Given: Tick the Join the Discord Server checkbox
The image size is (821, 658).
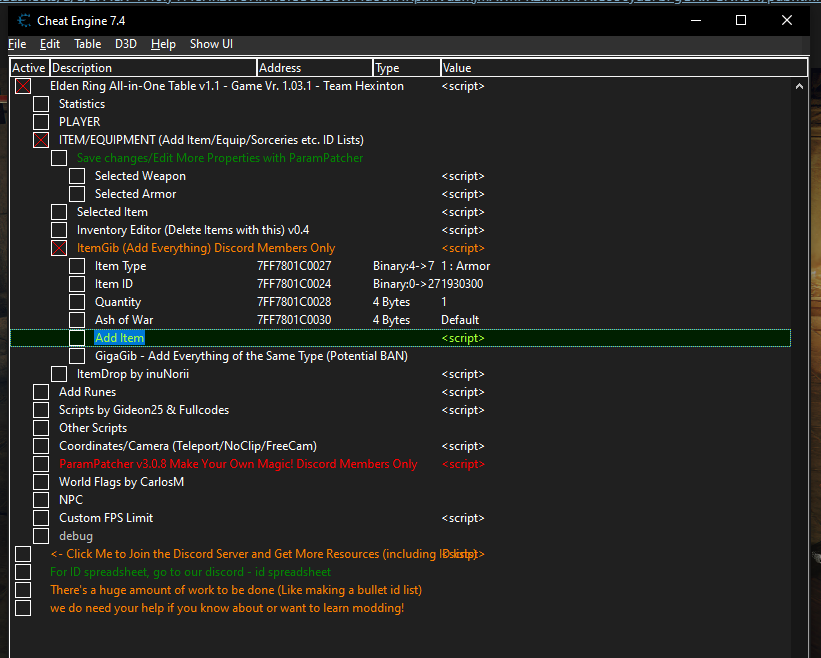Looking at the screenshot, I should (23, 554).
